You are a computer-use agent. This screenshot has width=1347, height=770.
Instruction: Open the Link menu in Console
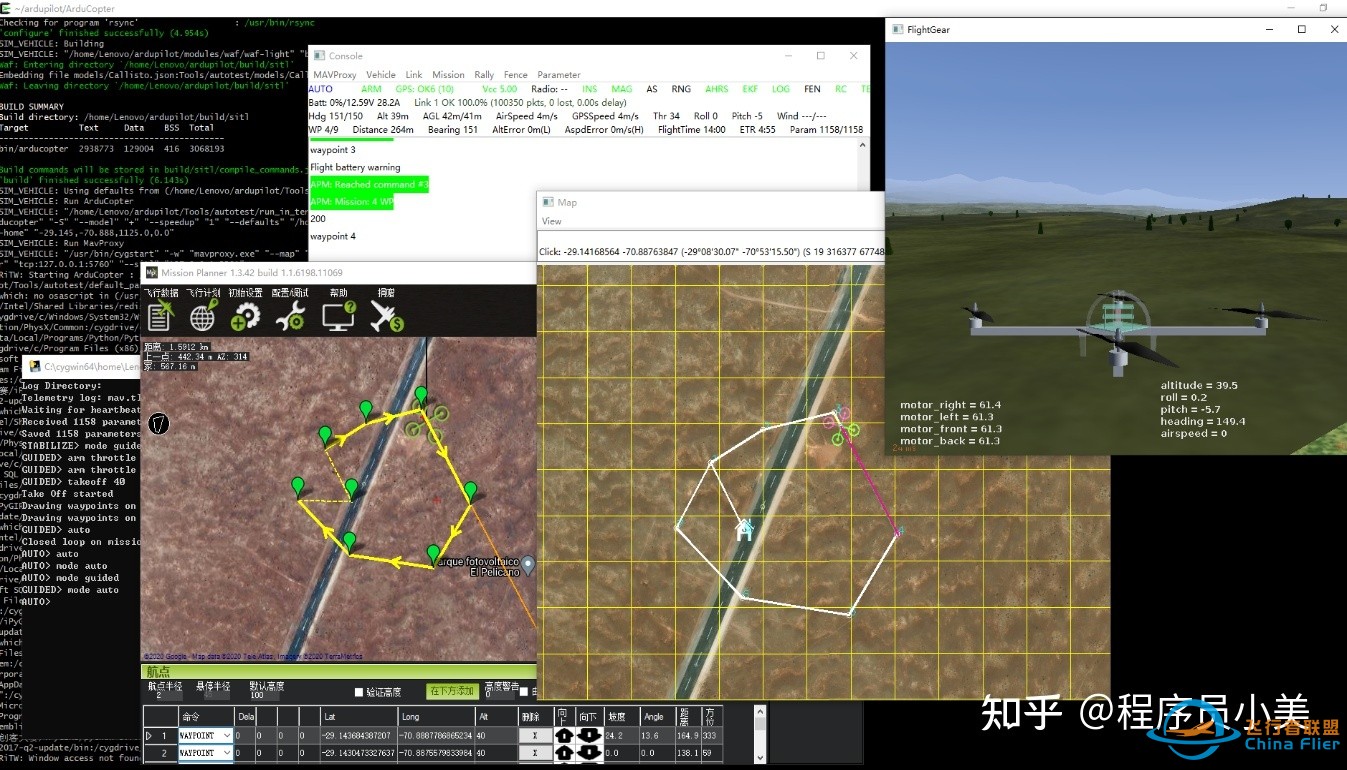coord(413,75)
